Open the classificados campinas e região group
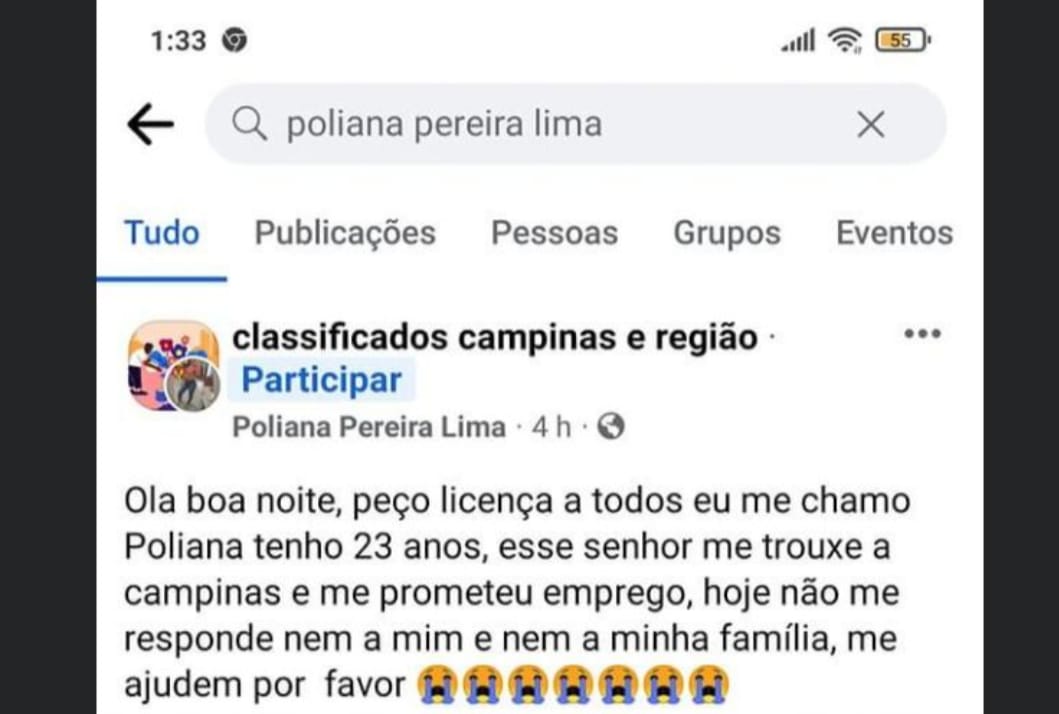The image size is (1059, 714). point(494,338)
